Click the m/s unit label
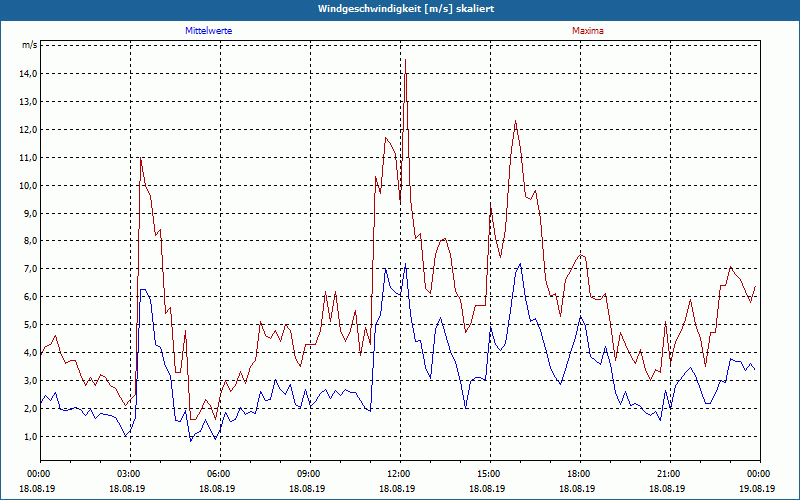800x500 pixels. (30, 45)
